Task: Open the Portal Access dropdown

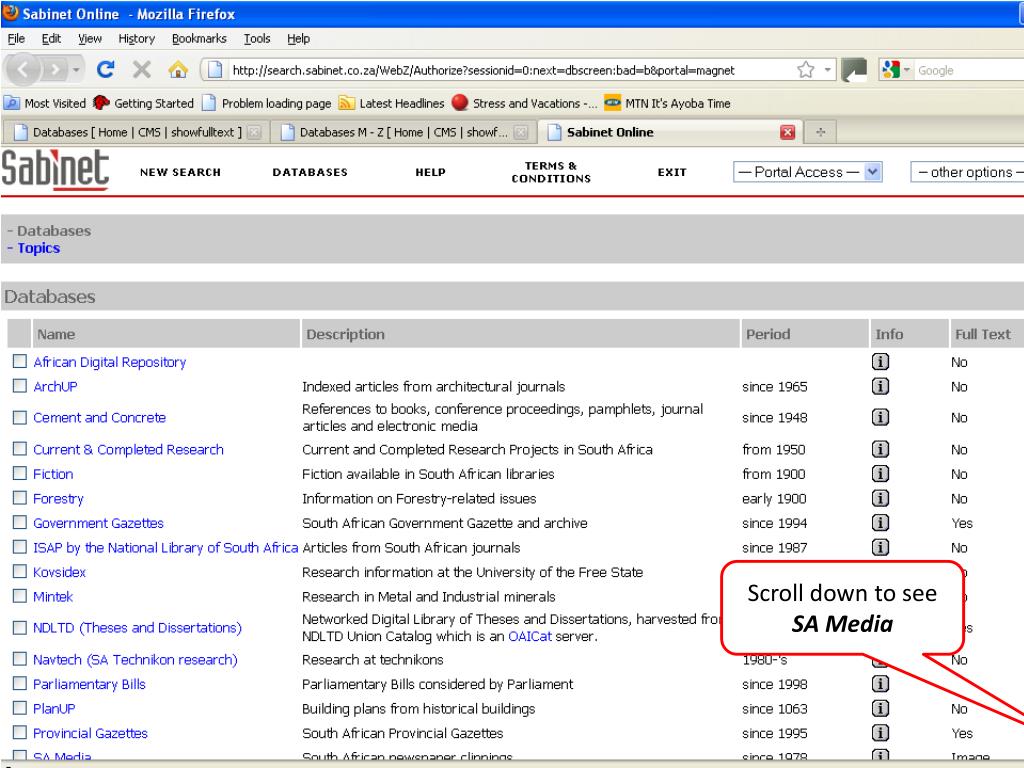Action: 808,172
